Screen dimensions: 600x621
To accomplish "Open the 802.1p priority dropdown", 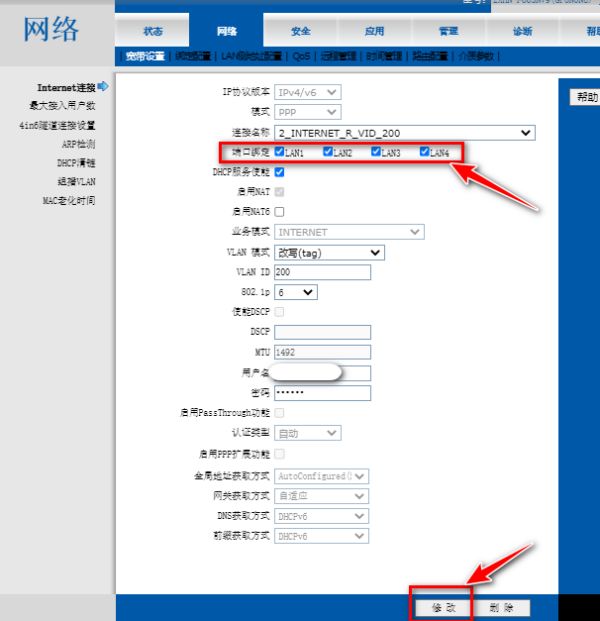I will coord(295,292).
